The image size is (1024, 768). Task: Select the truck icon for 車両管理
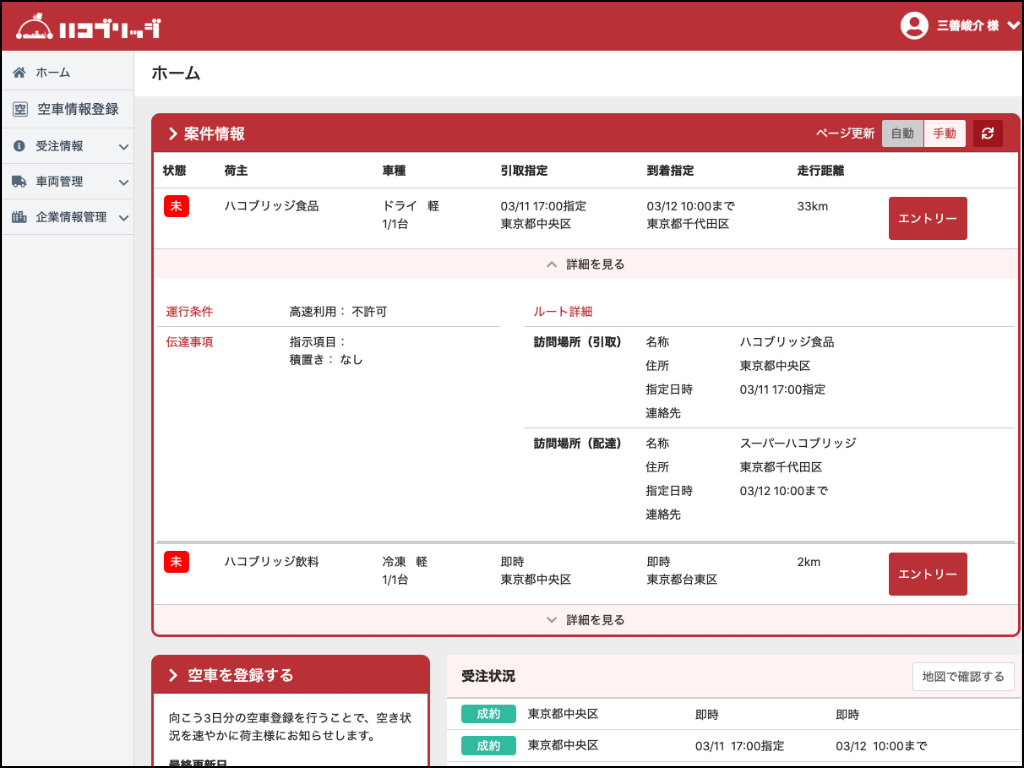pyautogui.click(x=18, y=181)
